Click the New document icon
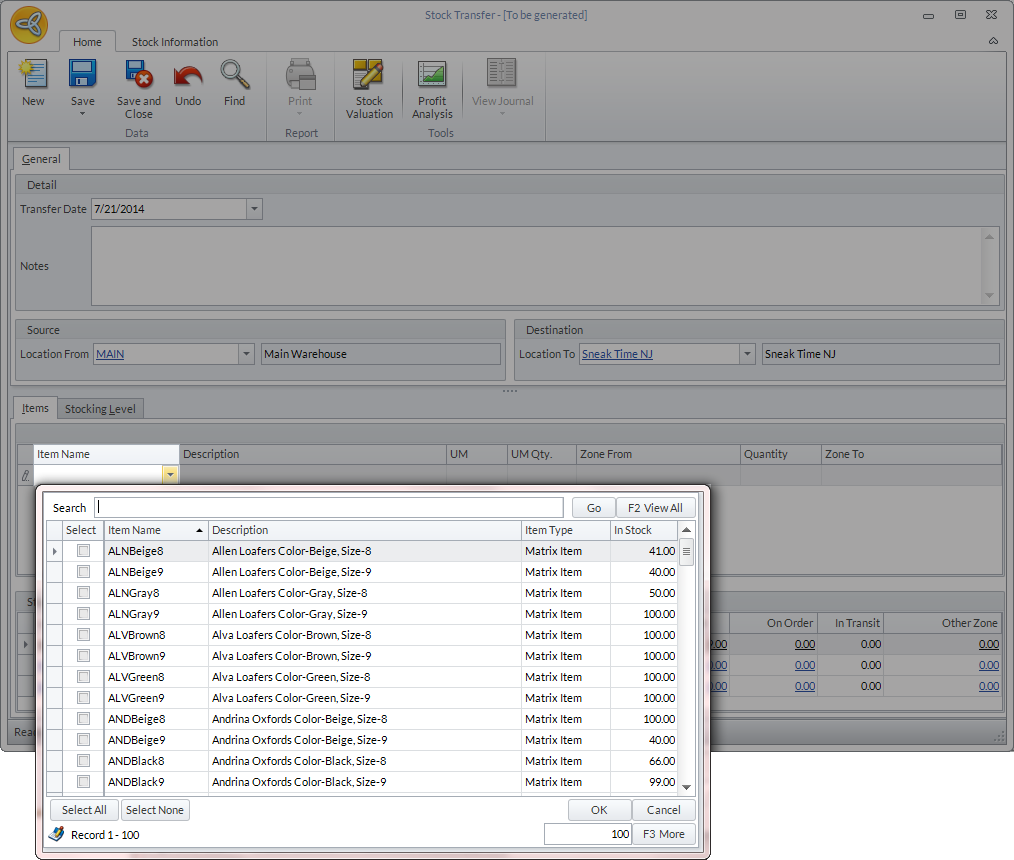 click(33, 76)
